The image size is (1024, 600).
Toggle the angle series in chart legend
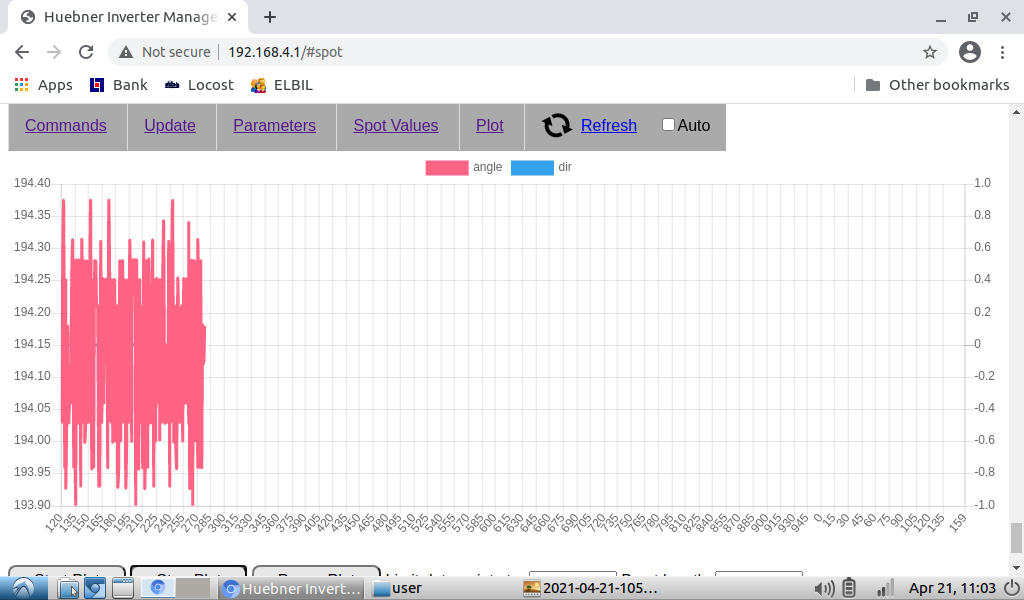point(447,168)
